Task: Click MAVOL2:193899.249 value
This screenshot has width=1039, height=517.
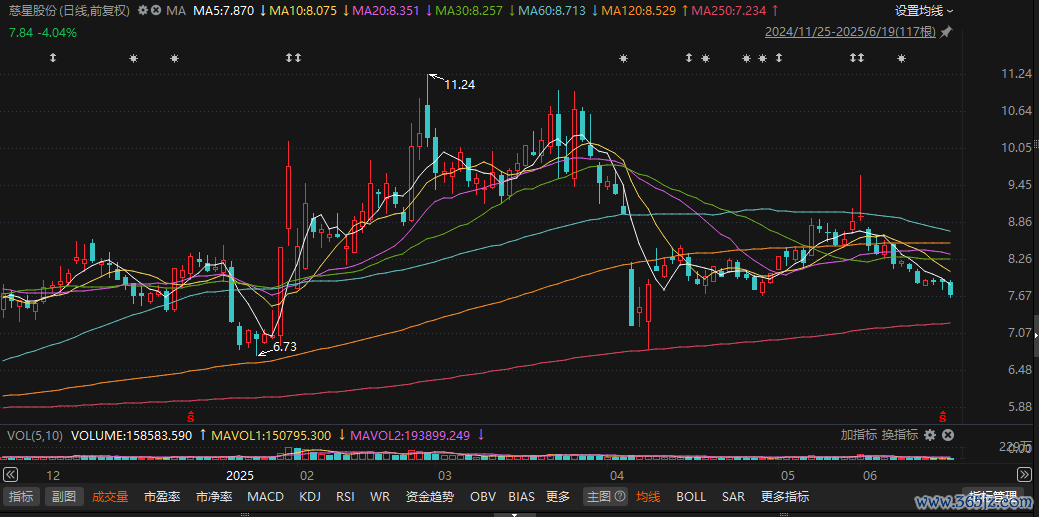Action: [410, 435]
